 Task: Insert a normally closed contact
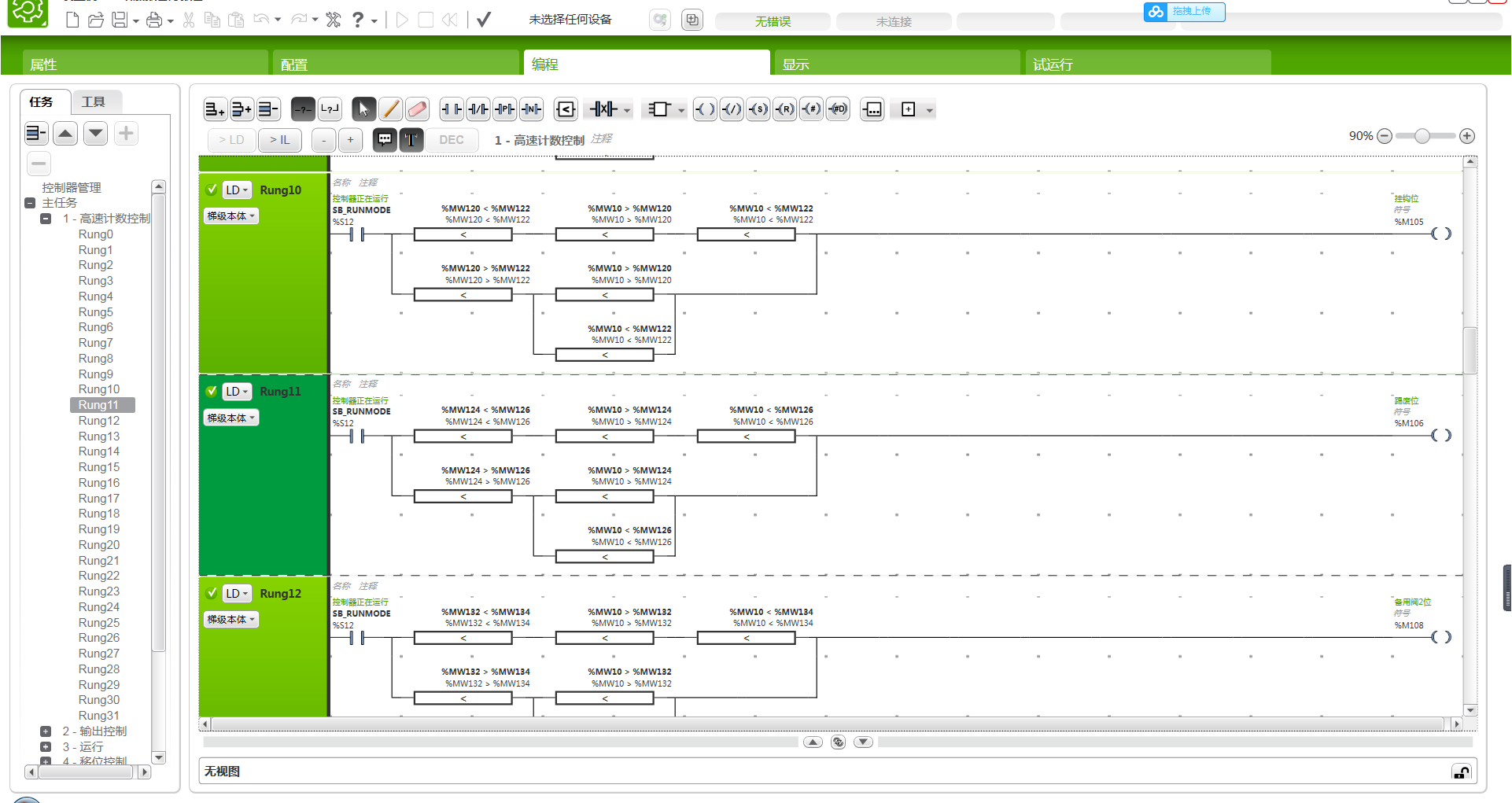point(478,109)
